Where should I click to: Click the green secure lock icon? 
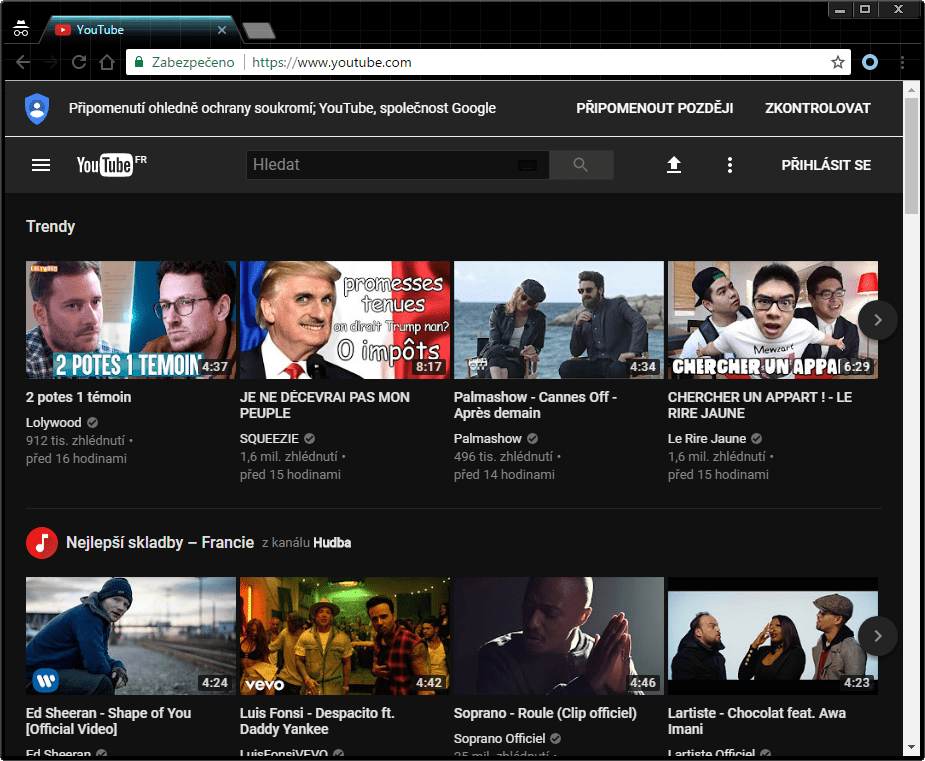(139, 62)
